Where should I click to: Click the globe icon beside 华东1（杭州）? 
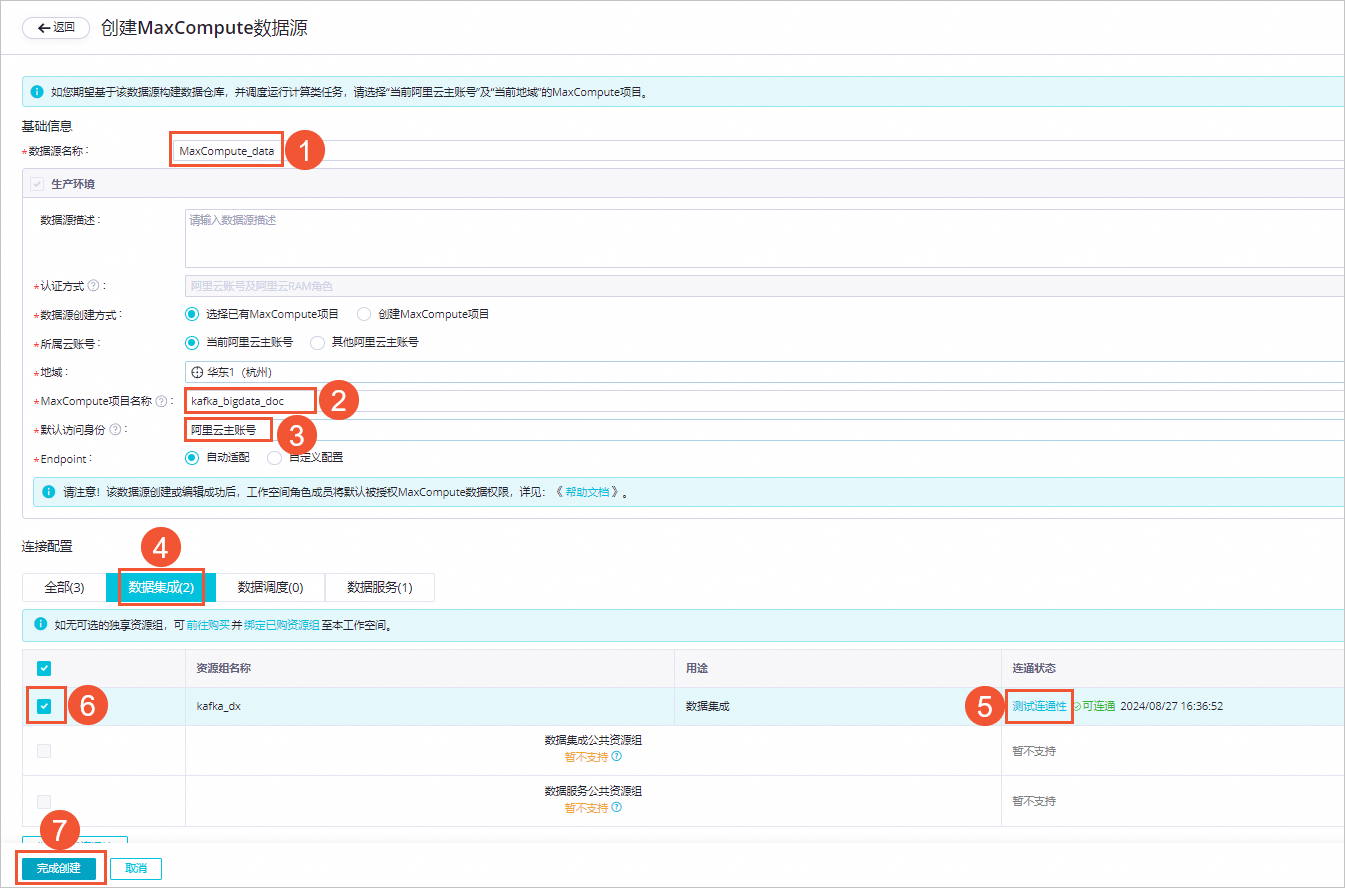click(x=197, y=372)
